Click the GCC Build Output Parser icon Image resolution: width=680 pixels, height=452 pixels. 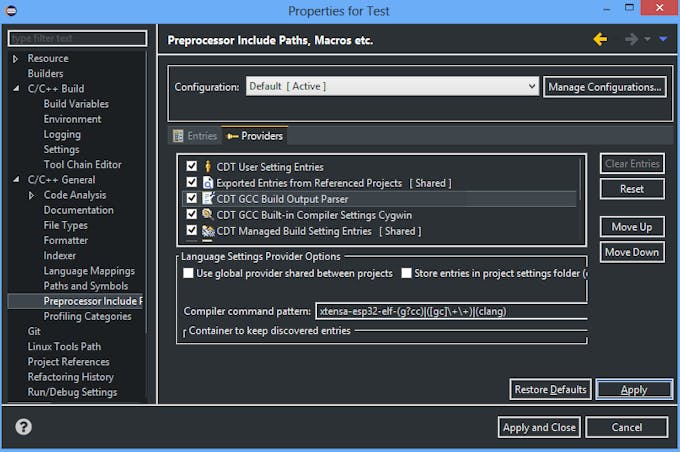(208, 198)
